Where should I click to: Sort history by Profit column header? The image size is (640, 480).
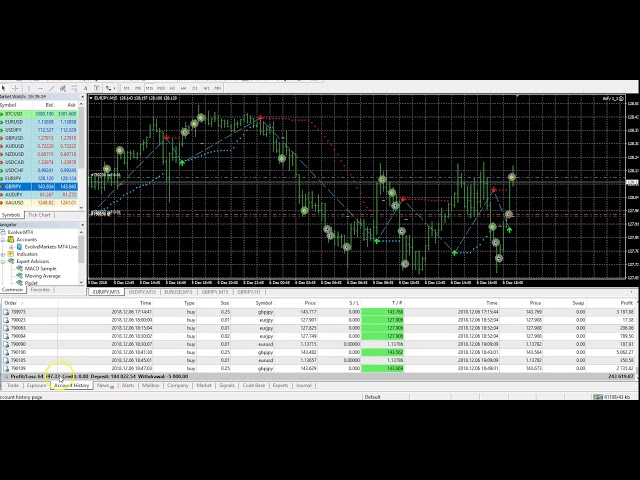[627, 302]
